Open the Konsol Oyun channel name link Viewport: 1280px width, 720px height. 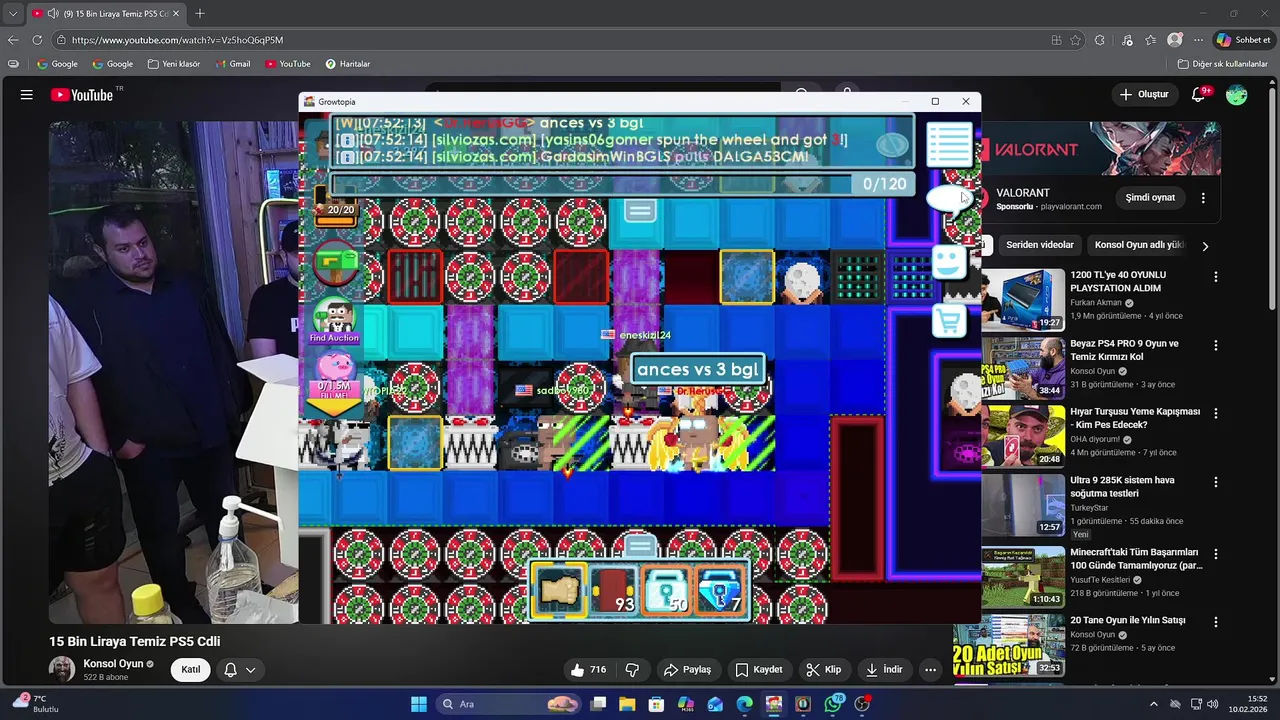[113, 664]
